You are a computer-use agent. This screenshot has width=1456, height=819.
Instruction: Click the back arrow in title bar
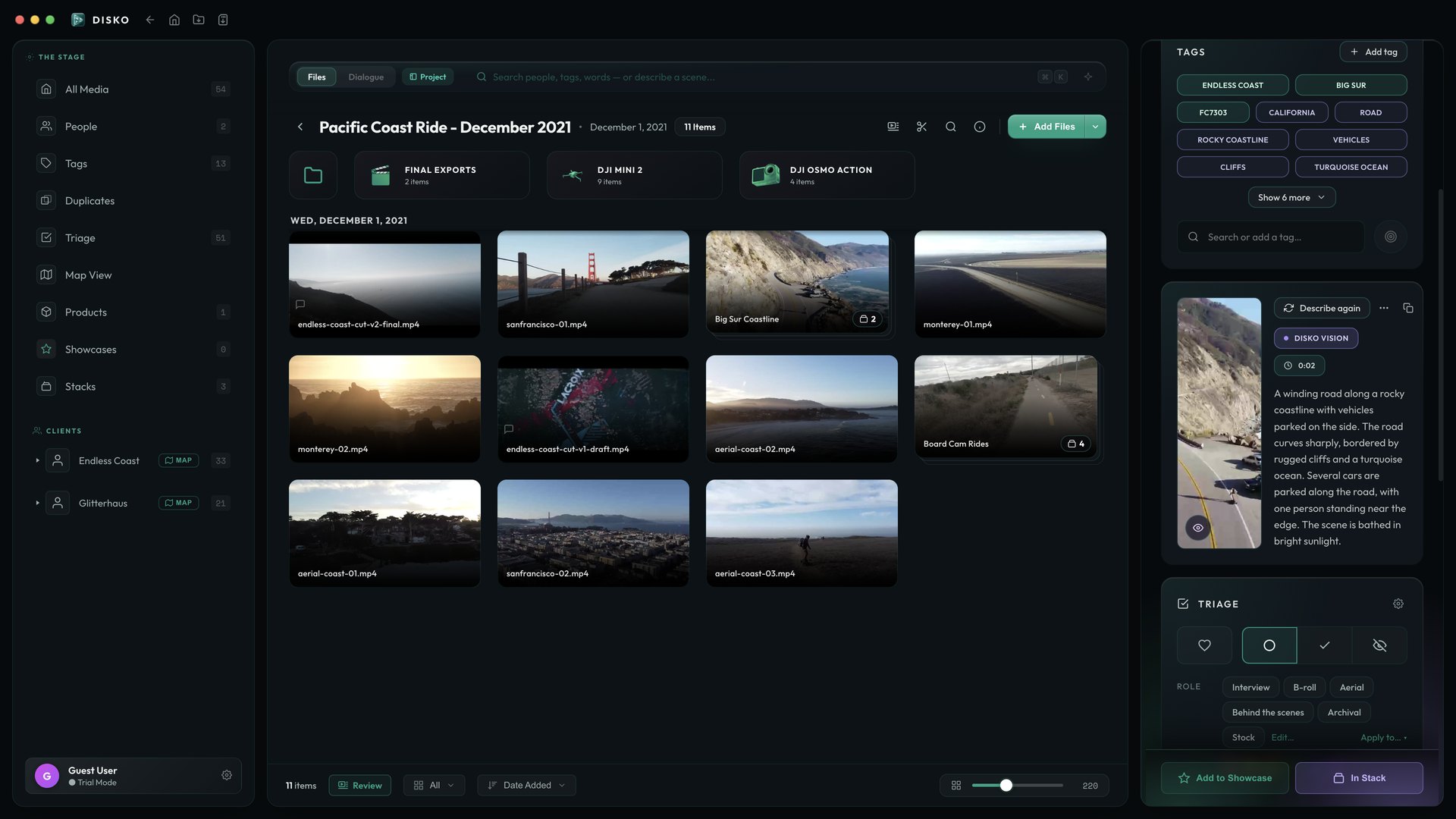tap(150, 20)
